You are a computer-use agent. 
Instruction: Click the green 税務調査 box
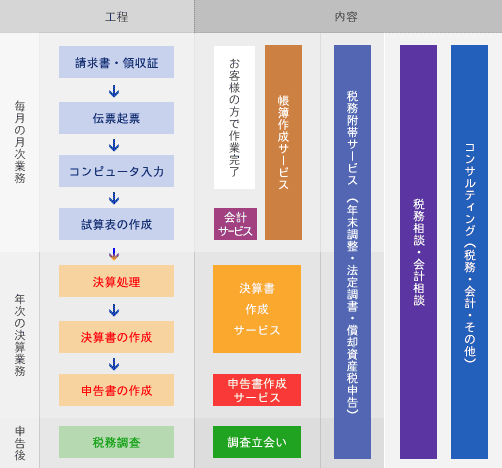click(x=116, y=442)
